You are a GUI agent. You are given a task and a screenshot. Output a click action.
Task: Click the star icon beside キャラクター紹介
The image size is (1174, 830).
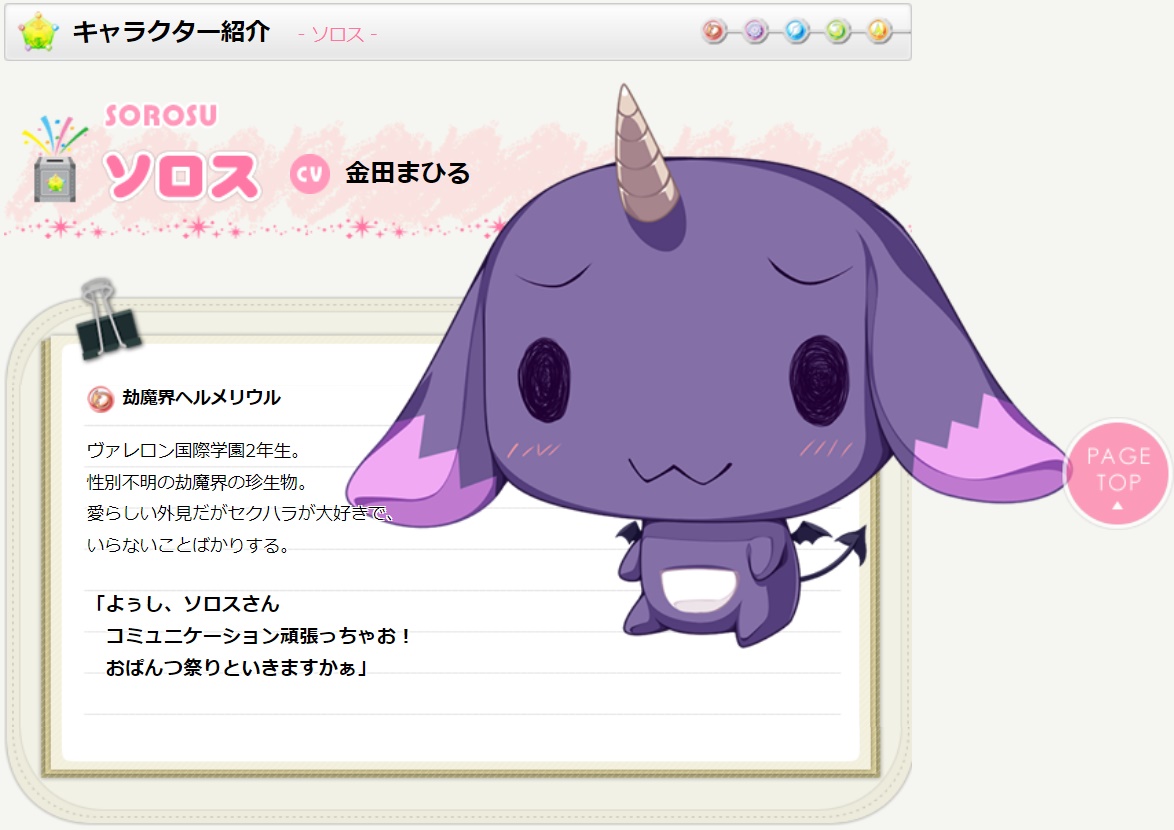[38, 32]
